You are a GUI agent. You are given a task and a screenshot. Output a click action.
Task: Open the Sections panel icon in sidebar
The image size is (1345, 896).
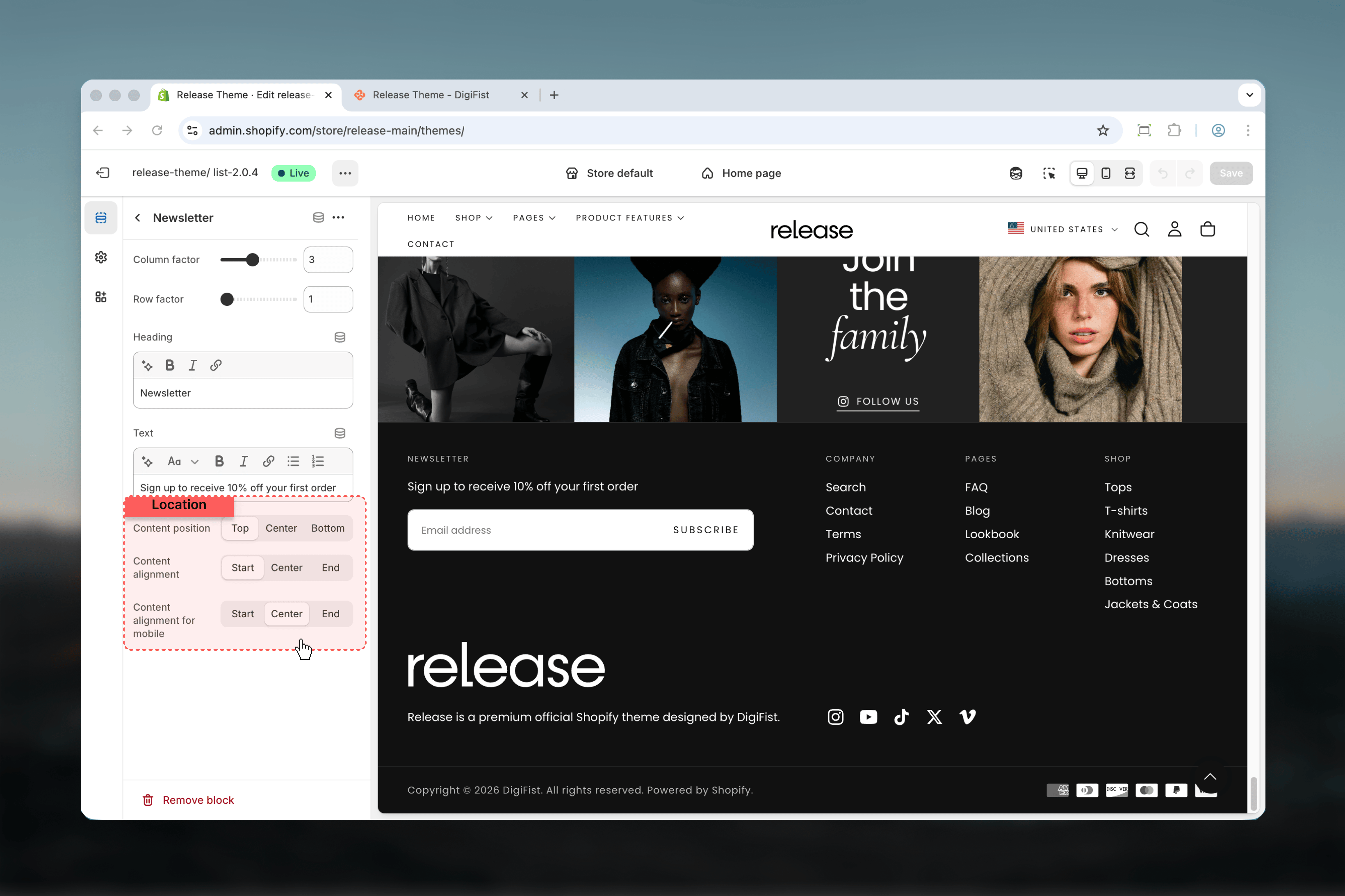point(101,218)
